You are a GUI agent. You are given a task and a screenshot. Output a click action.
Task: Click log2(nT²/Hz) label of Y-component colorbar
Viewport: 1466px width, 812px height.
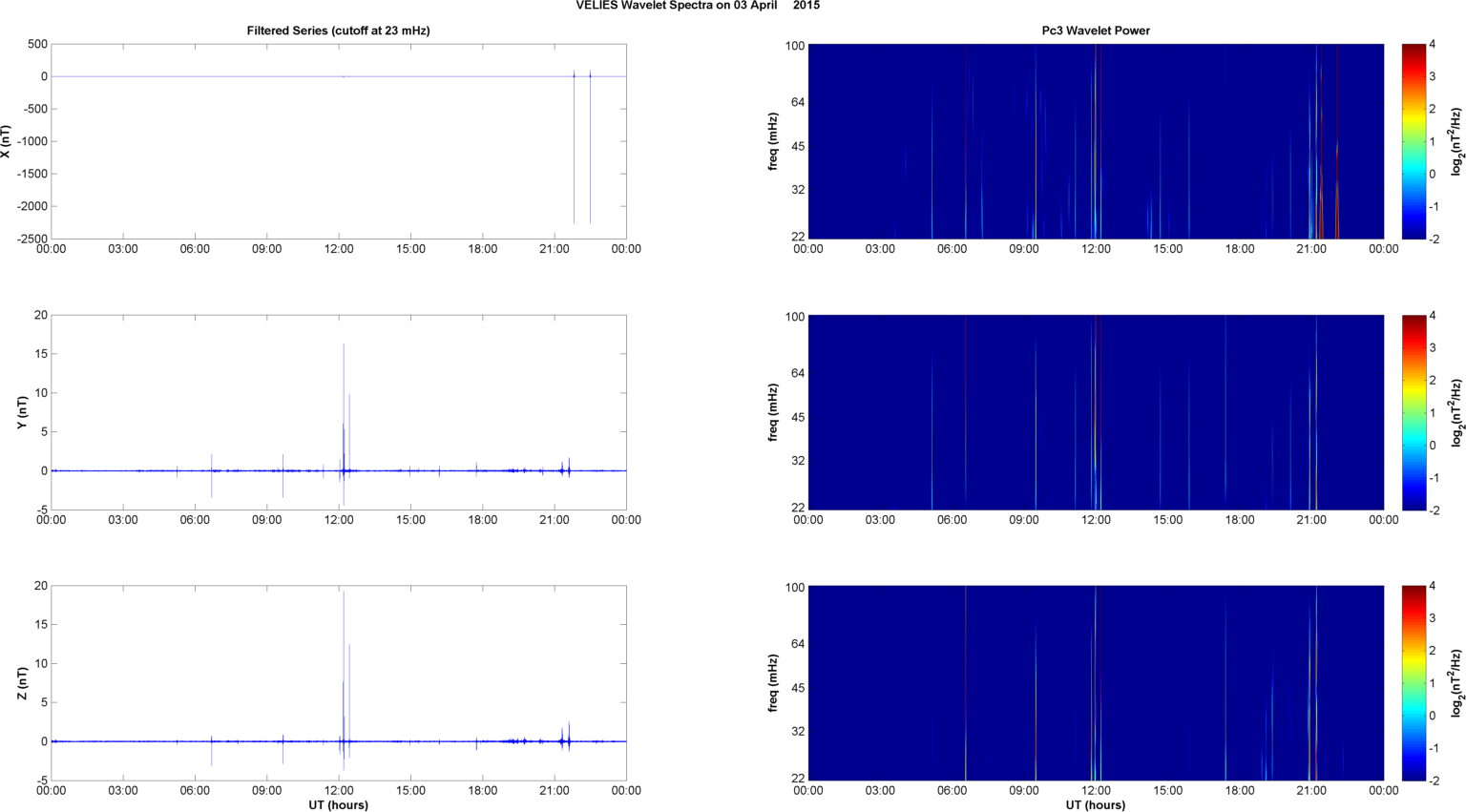(x=1456, y=412)
